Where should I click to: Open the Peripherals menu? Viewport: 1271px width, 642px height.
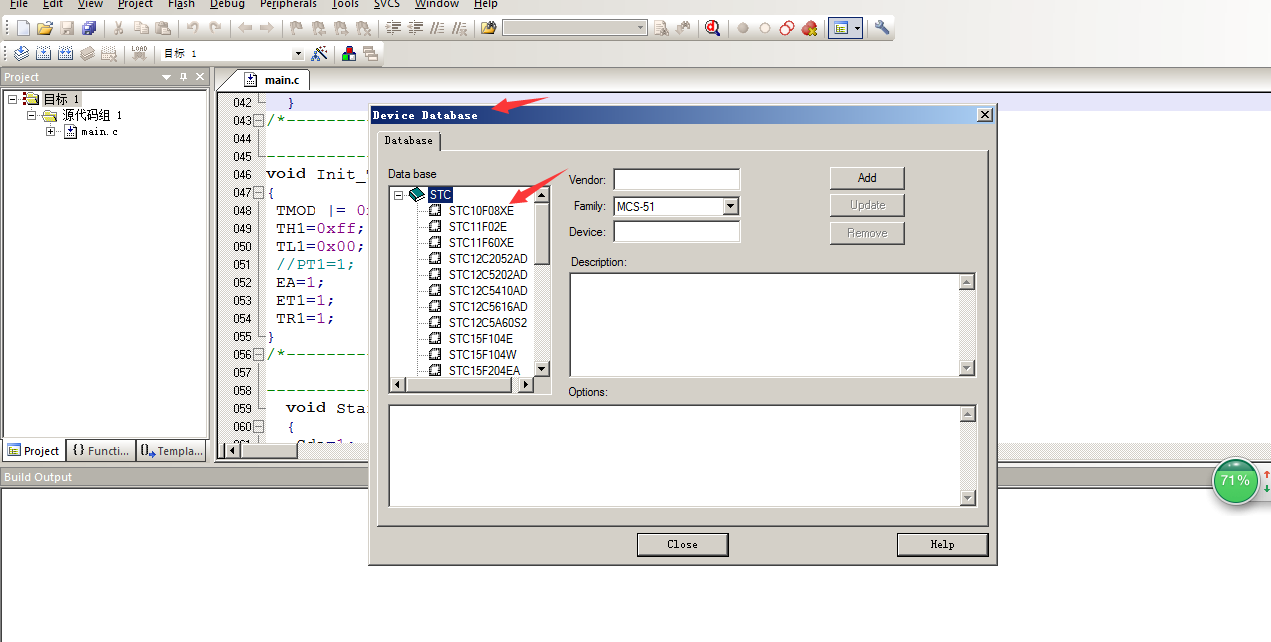coord(288,4)
